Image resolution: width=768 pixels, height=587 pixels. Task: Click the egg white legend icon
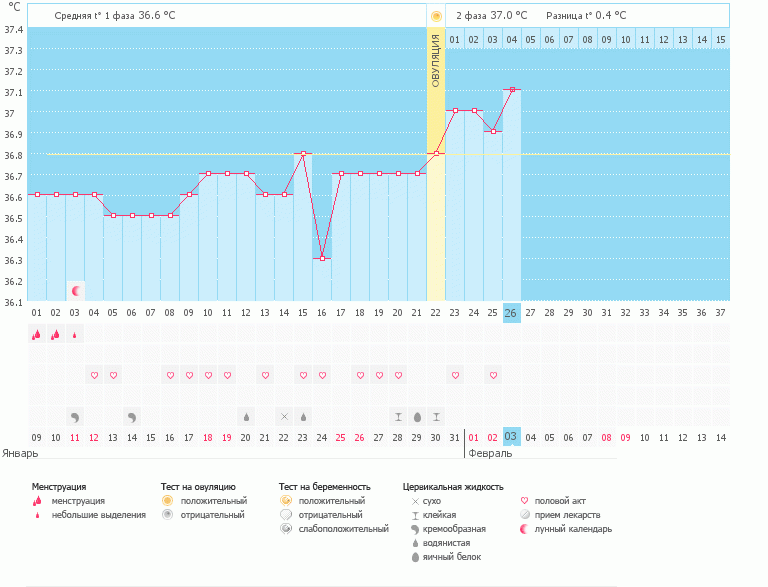415,557
